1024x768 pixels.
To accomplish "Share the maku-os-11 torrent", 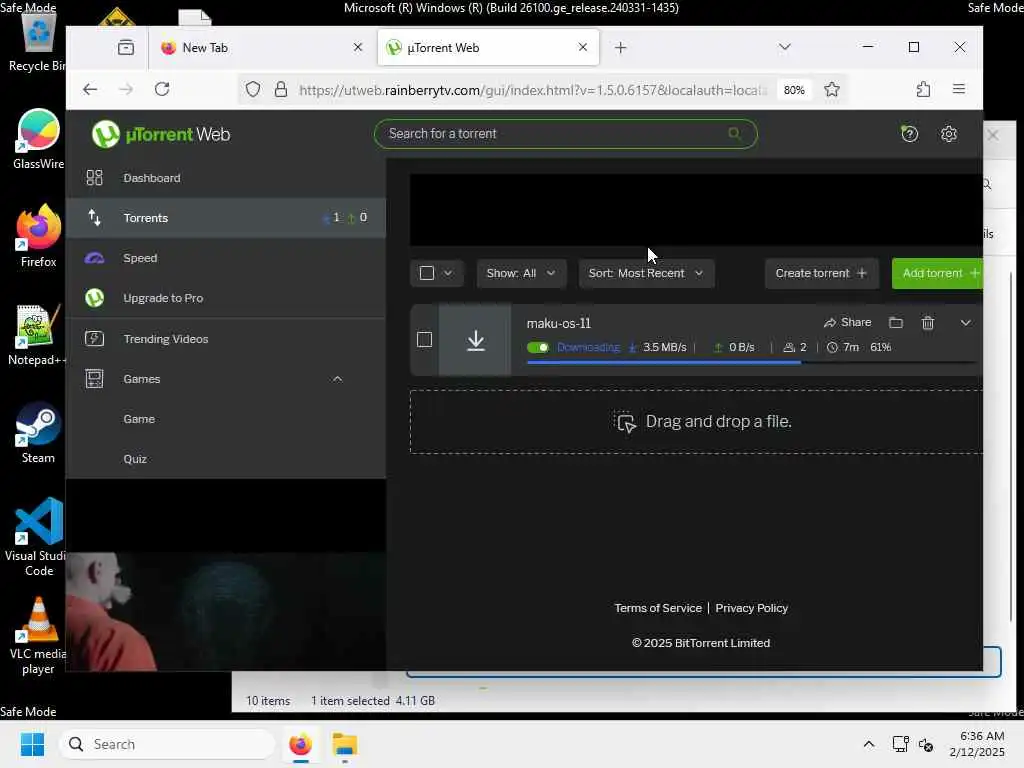I will (x=848, y=323).
